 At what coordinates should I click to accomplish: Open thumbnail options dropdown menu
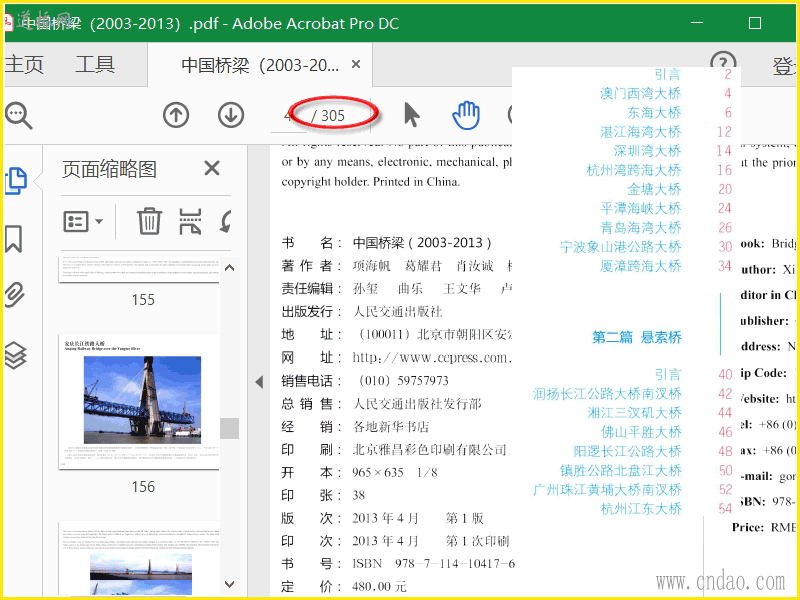pyautogui.click(x=83, y=221)
